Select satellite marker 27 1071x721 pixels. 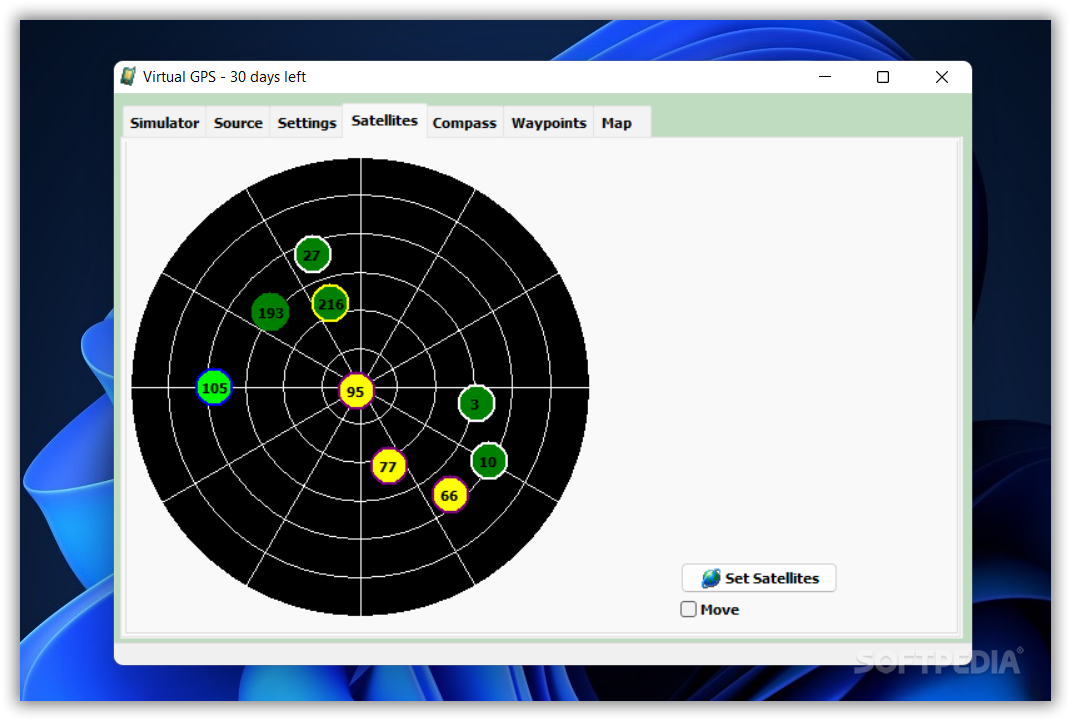coord(312,255)
